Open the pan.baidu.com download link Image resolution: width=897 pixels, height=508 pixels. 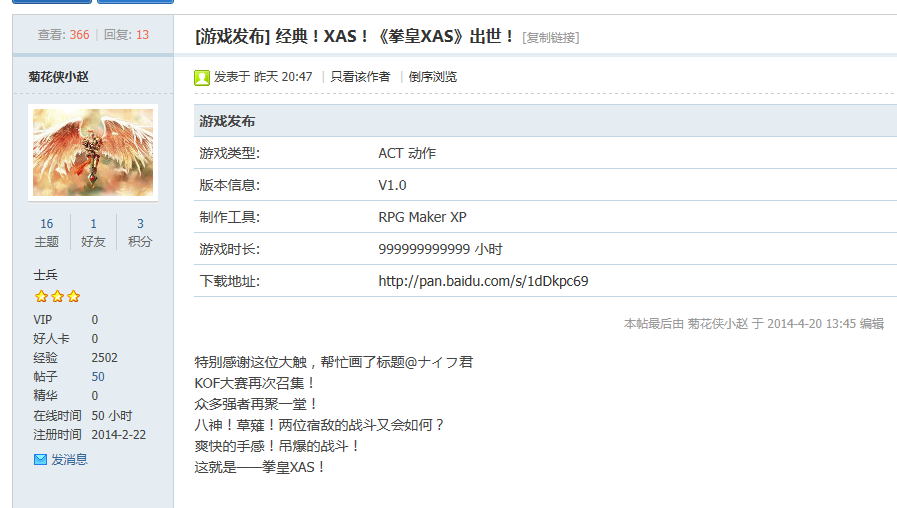pyautogui.click(x=483, y=281)
